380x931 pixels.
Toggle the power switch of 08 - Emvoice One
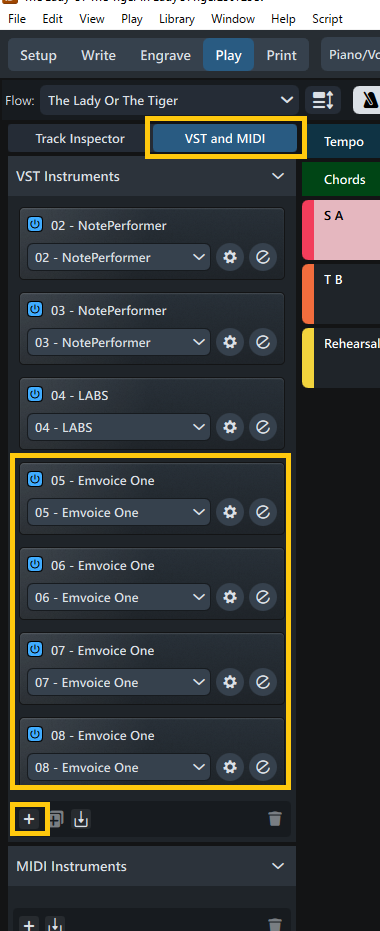(x=35, y=734)
